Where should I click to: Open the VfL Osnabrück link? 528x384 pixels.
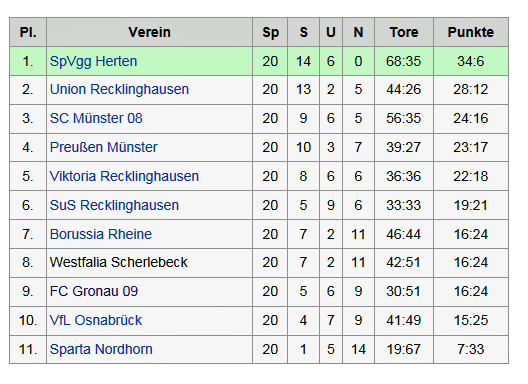tap(96, 321)
